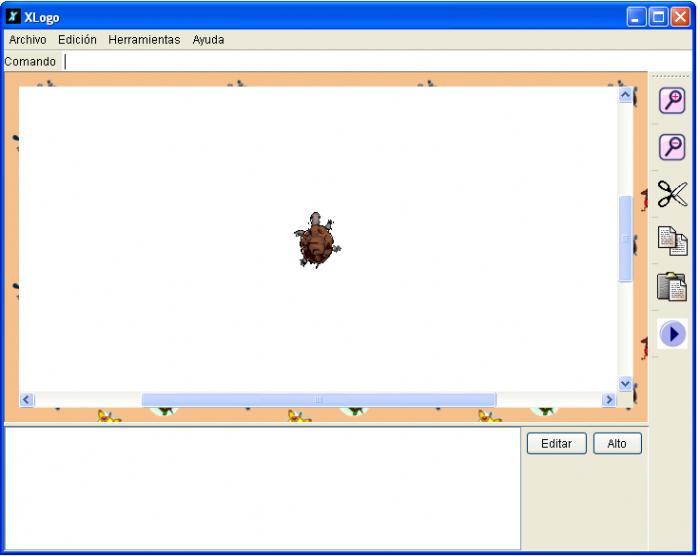Select the scissors cut icon
This screenshot has height=557, width=700.
click(x=672, y=194)
